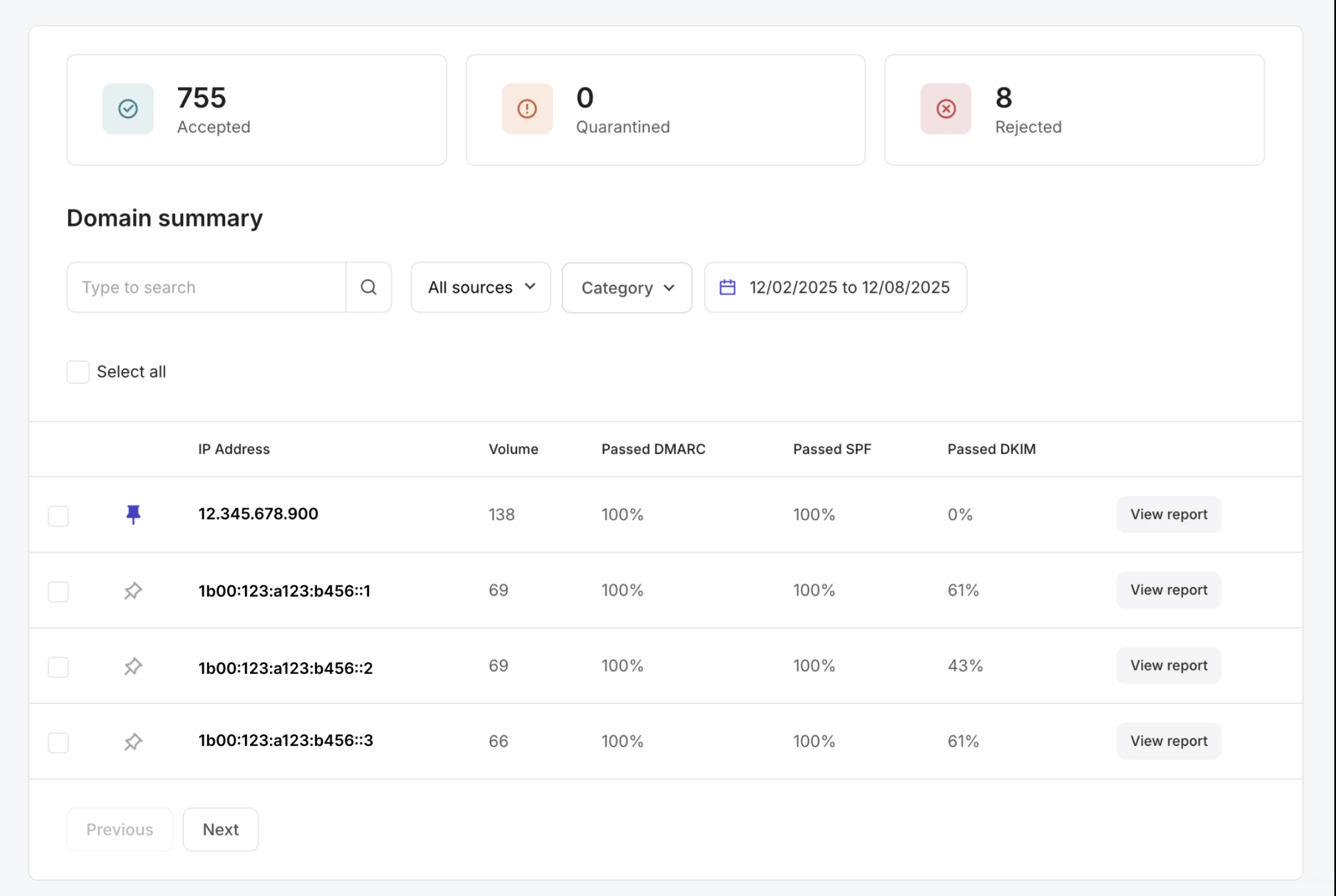
Task: Click the Accepted checkmark icon
Action: point(128,109)
